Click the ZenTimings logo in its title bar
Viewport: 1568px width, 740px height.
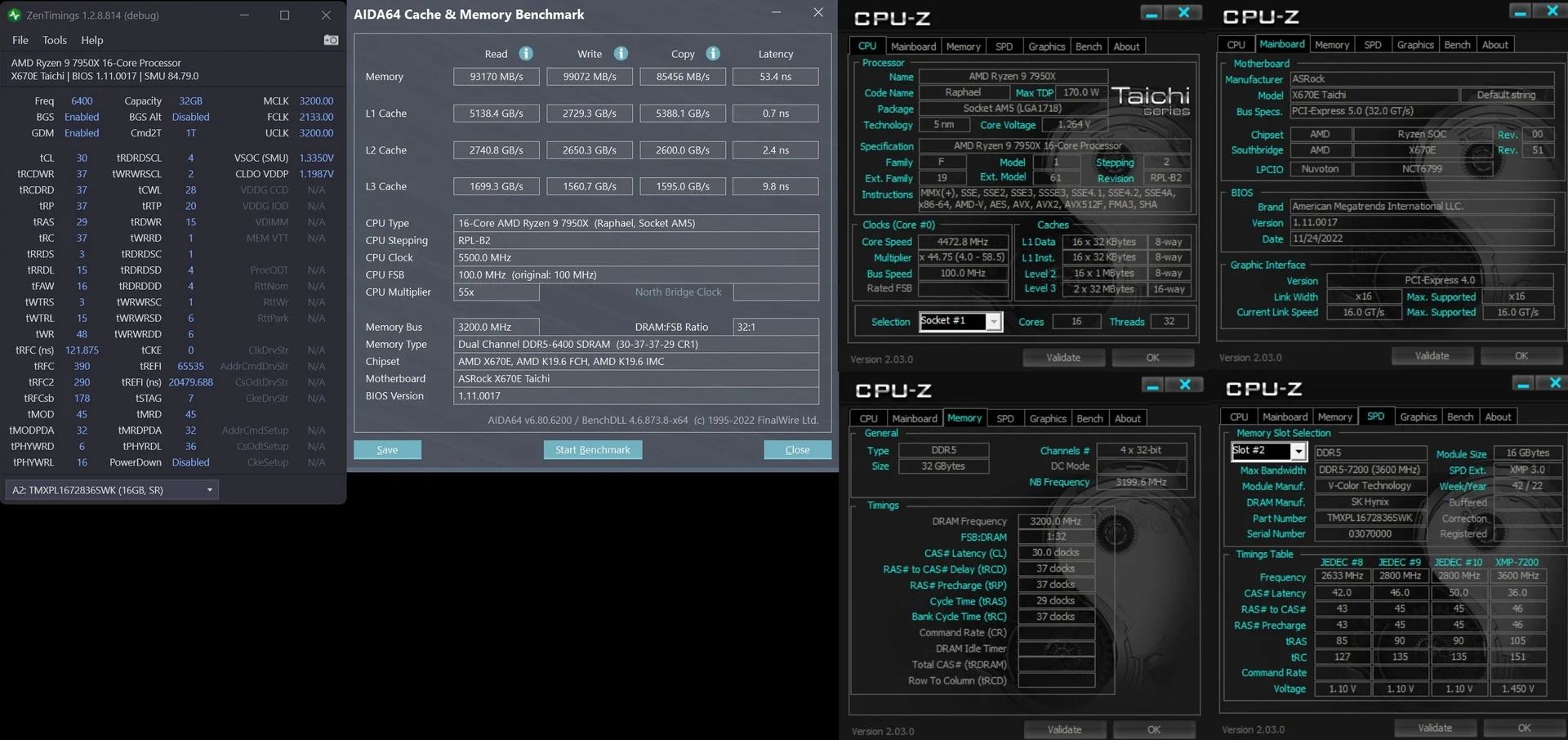coord(14,15)
